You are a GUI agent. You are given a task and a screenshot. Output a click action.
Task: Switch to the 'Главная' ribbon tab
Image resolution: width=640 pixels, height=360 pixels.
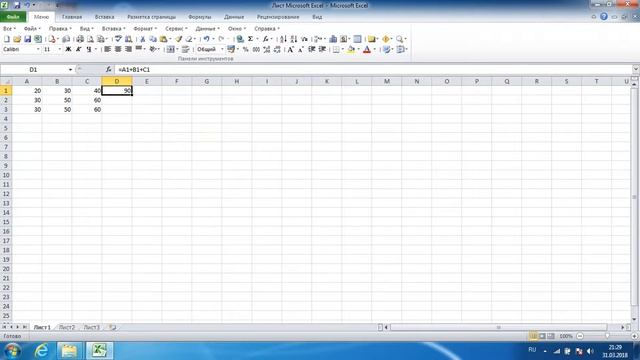(72, 17)
